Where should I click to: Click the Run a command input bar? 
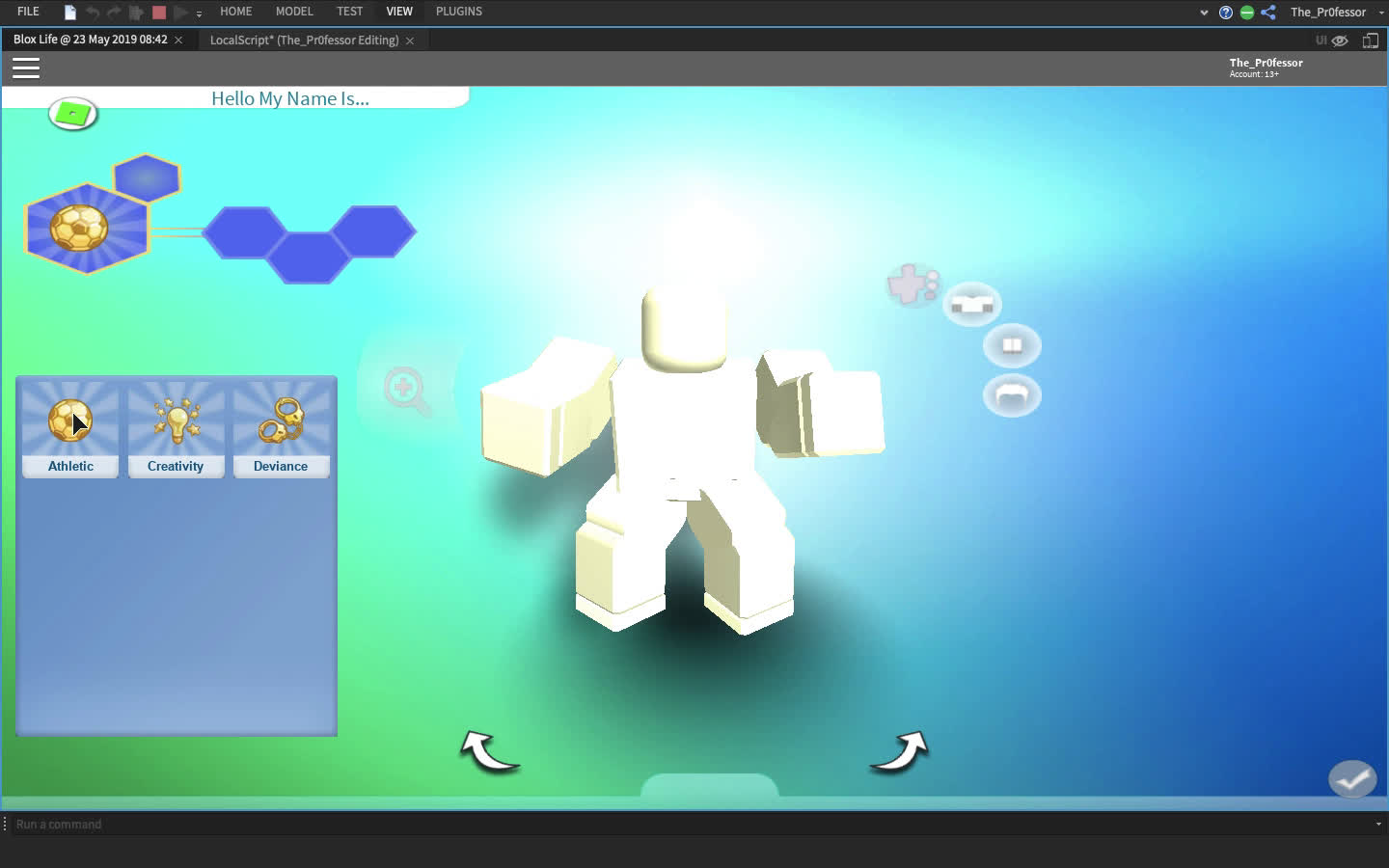[x=690, y=825]
